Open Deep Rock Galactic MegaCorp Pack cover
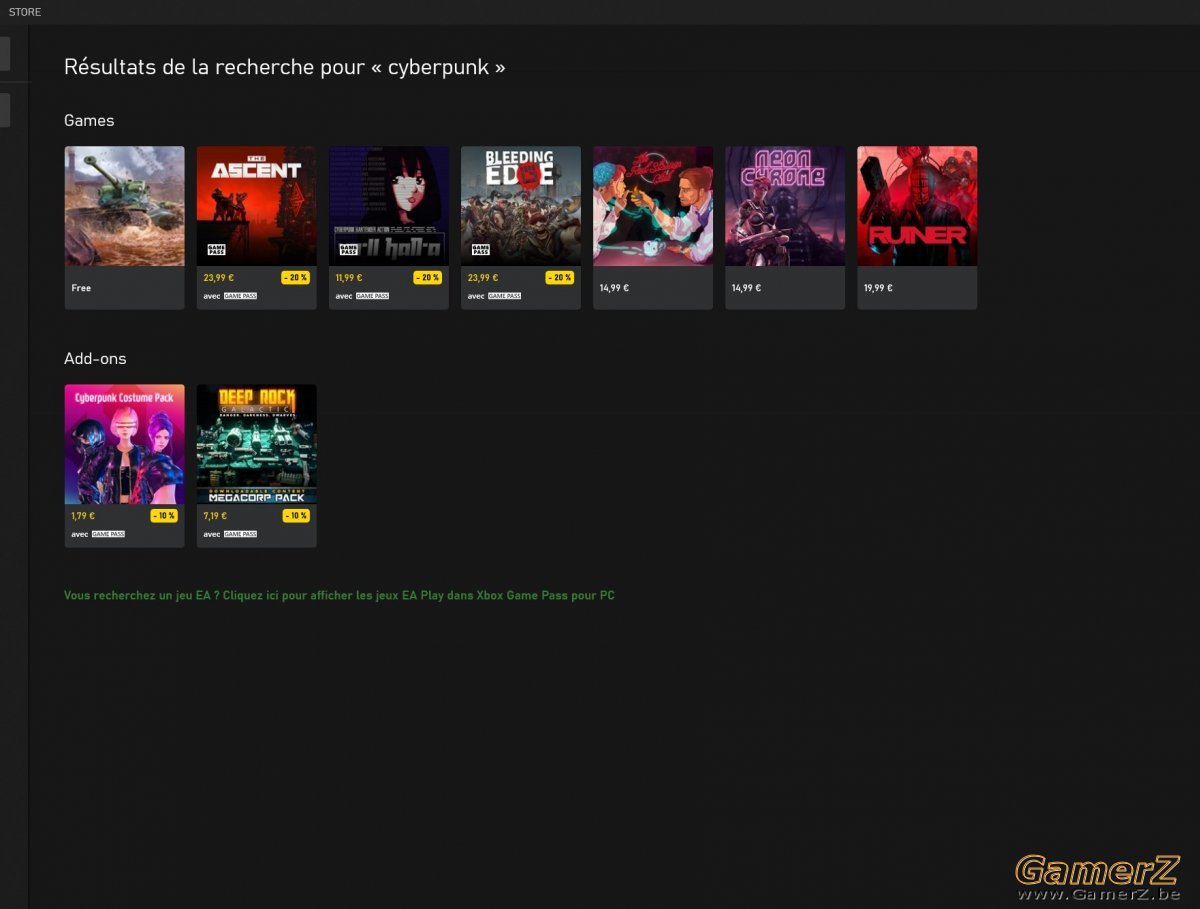Viewport: 1200px width, 909px height. [x=257, y=444]
